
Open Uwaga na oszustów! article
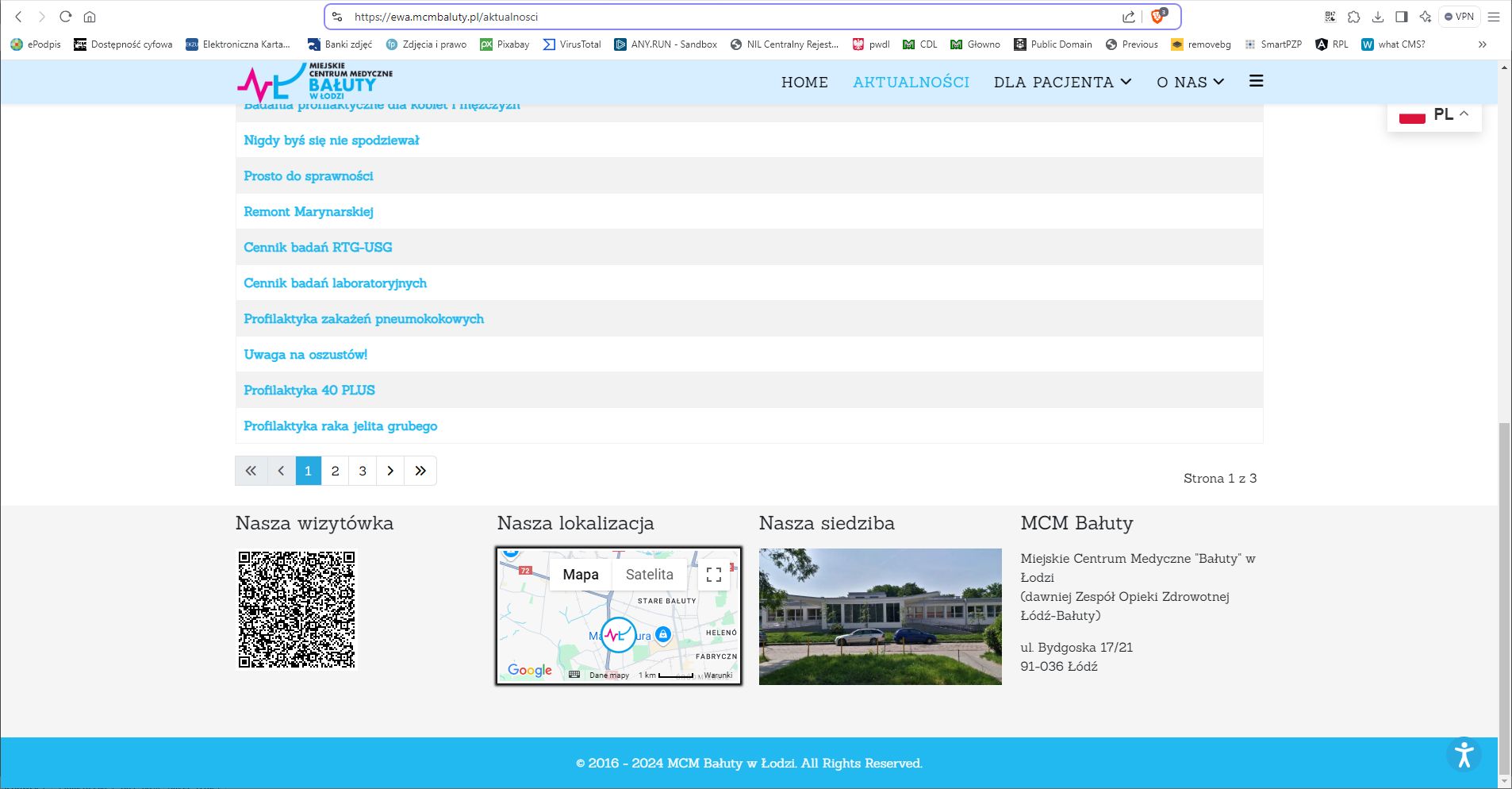coord(305,355)
